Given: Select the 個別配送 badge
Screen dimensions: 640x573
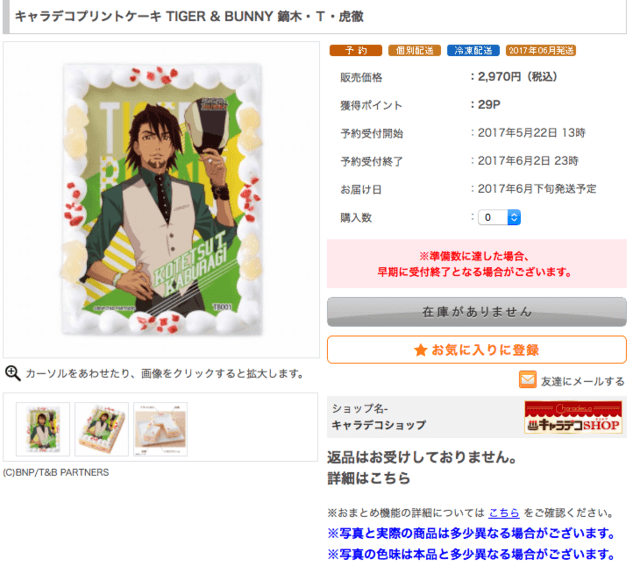Looking at the screenshot, I should pos(414,50).
